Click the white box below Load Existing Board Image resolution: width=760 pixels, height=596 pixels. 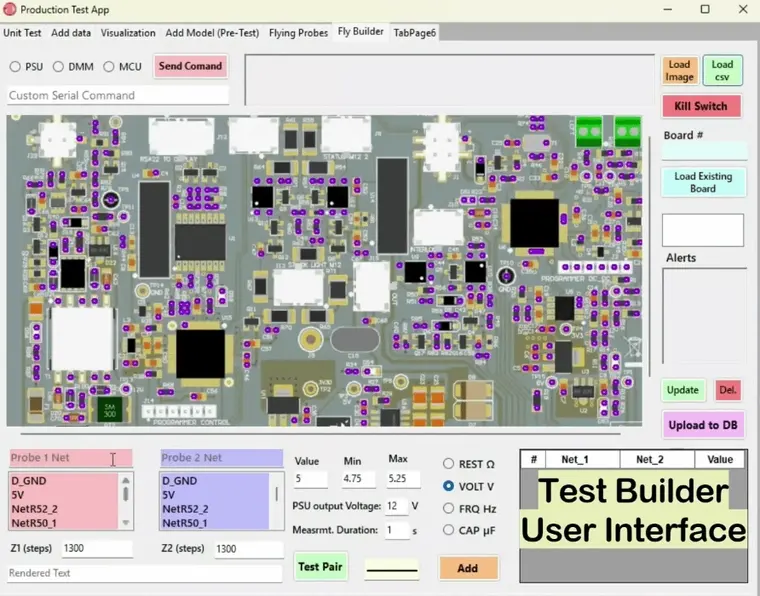(703, 230)
